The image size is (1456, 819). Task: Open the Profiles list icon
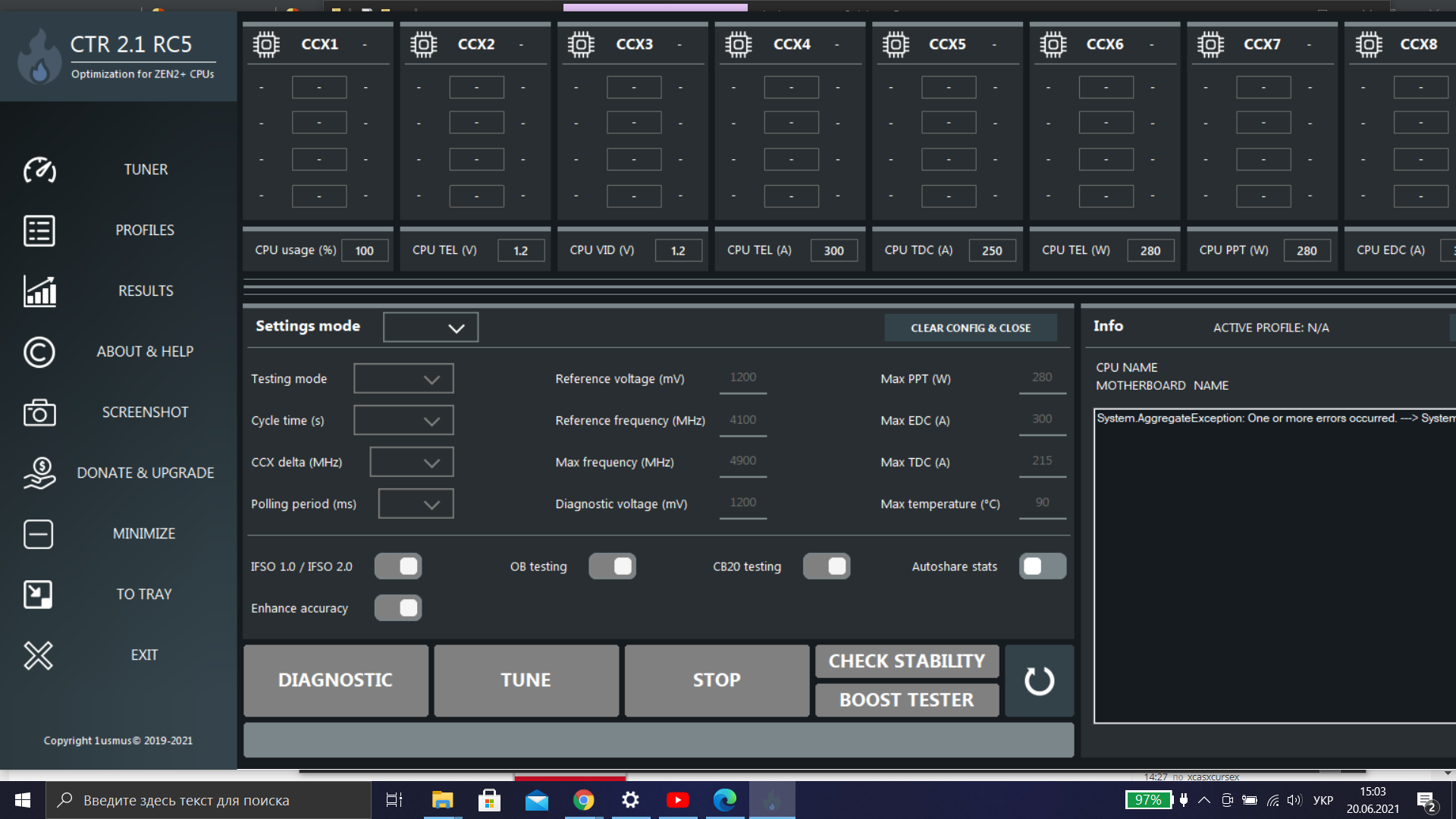(x=39, y=231)
